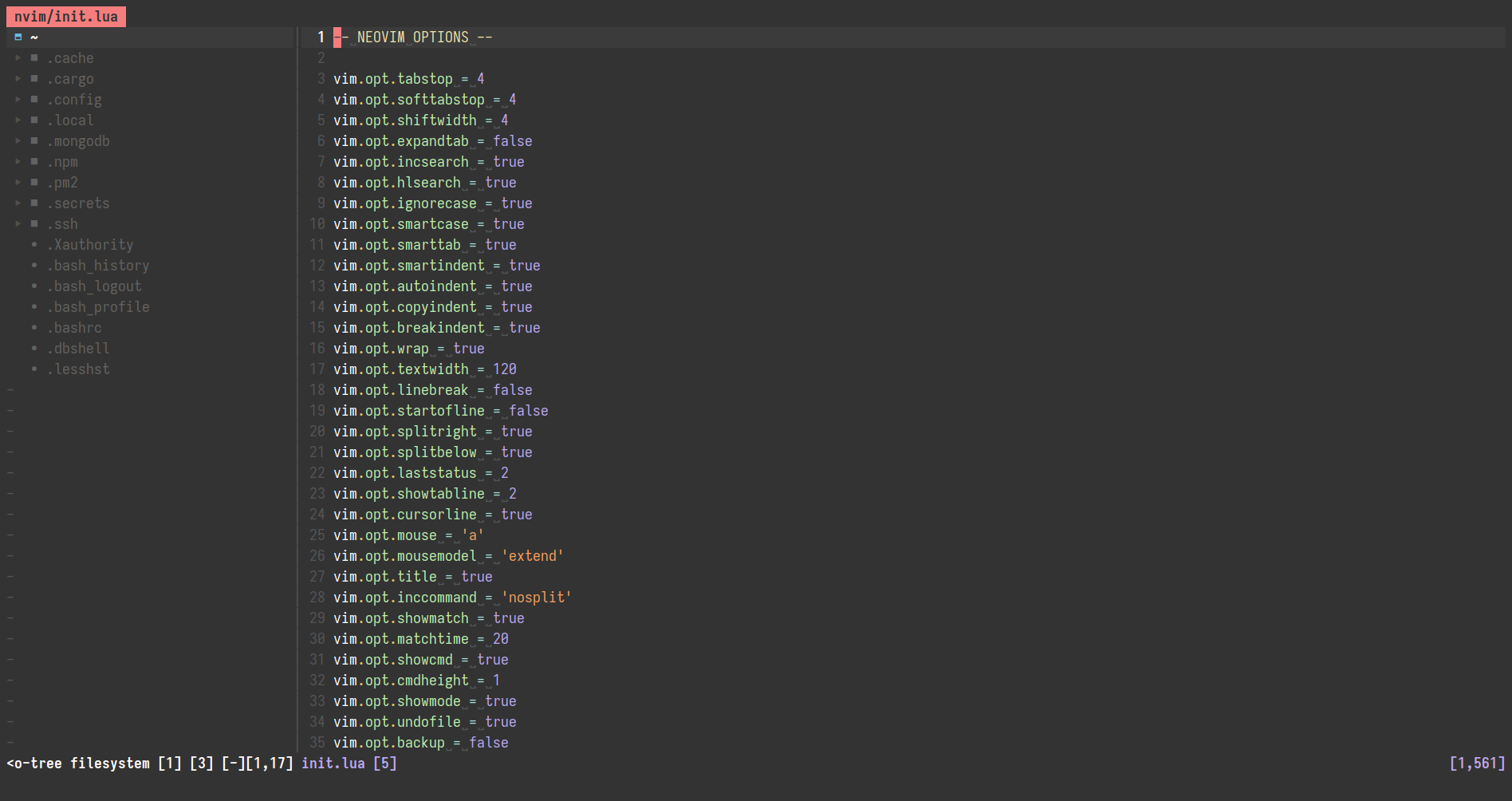This screenshot has height=801, width=1512.
Task: Click the file bullet beside .lesshst
Action: [34, 369]
